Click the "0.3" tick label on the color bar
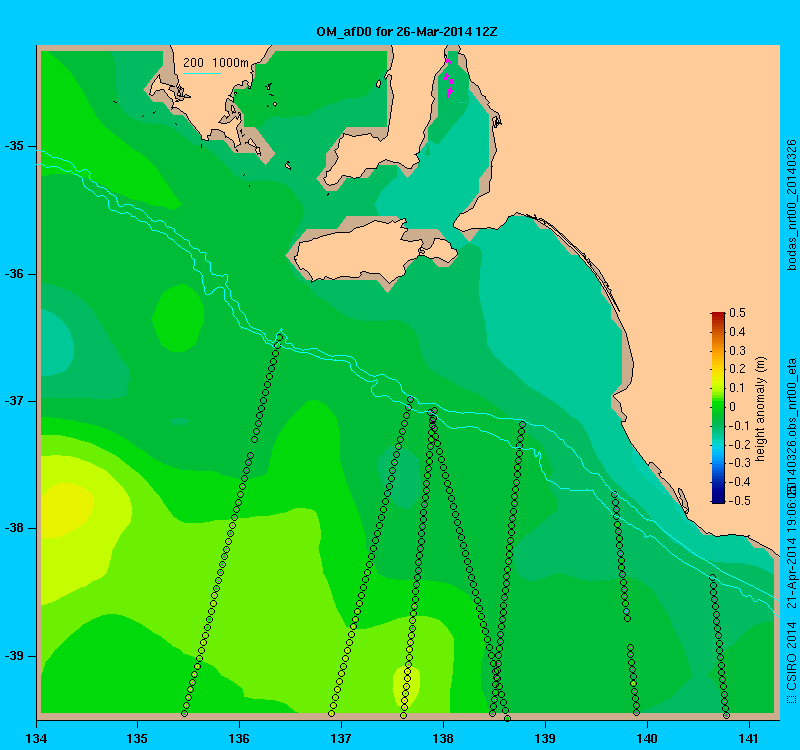This screenshot has width=800, height=750. pos(737,351)
